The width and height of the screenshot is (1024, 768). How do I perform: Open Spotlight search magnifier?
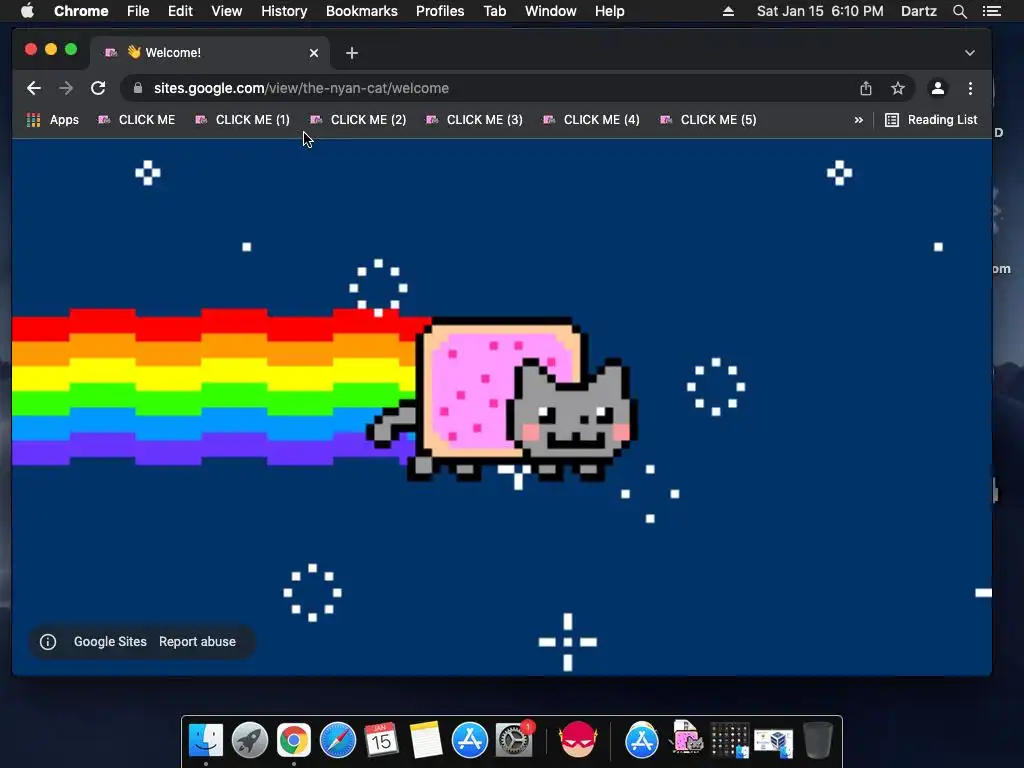click(x=960, y=11)
